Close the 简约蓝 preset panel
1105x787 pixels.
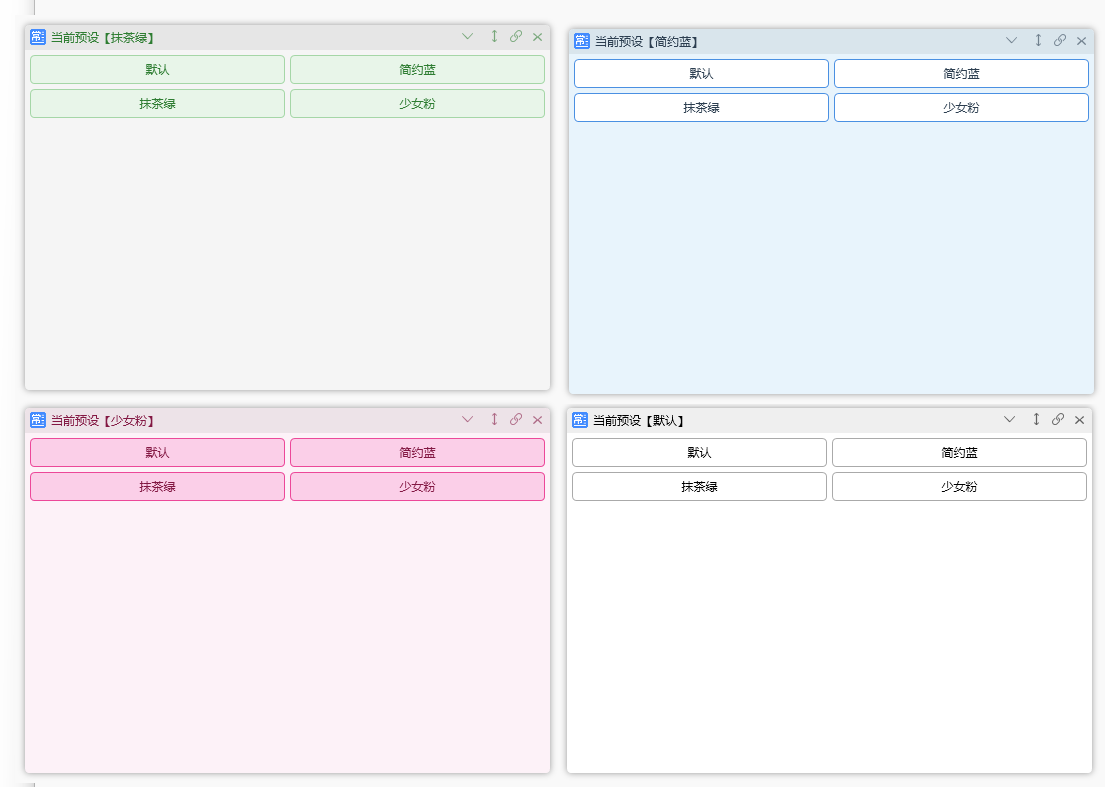[x=1081, y=41]
